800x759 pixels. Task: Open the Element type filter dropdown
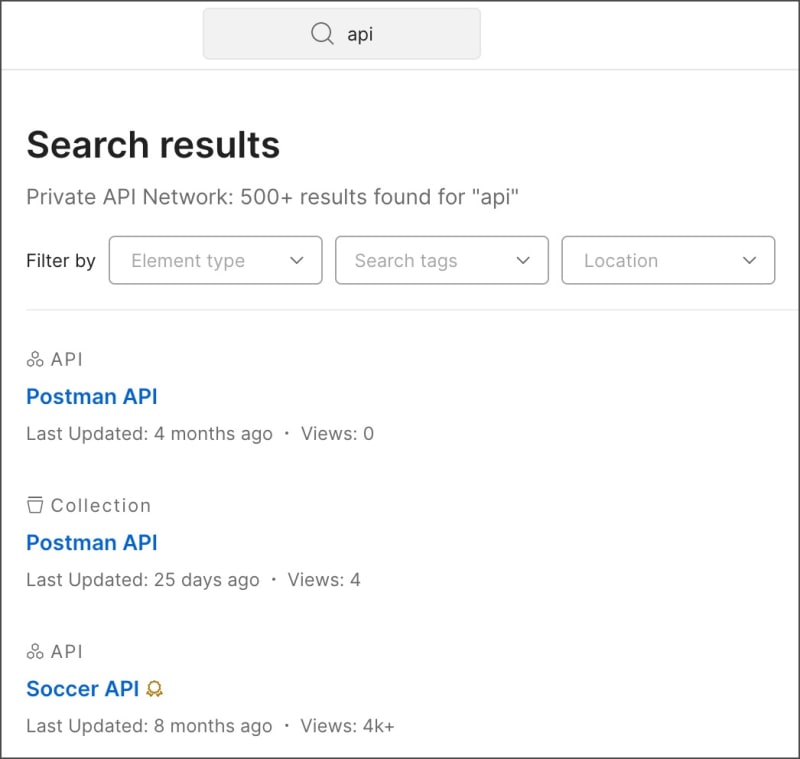[x=215, y=260]
